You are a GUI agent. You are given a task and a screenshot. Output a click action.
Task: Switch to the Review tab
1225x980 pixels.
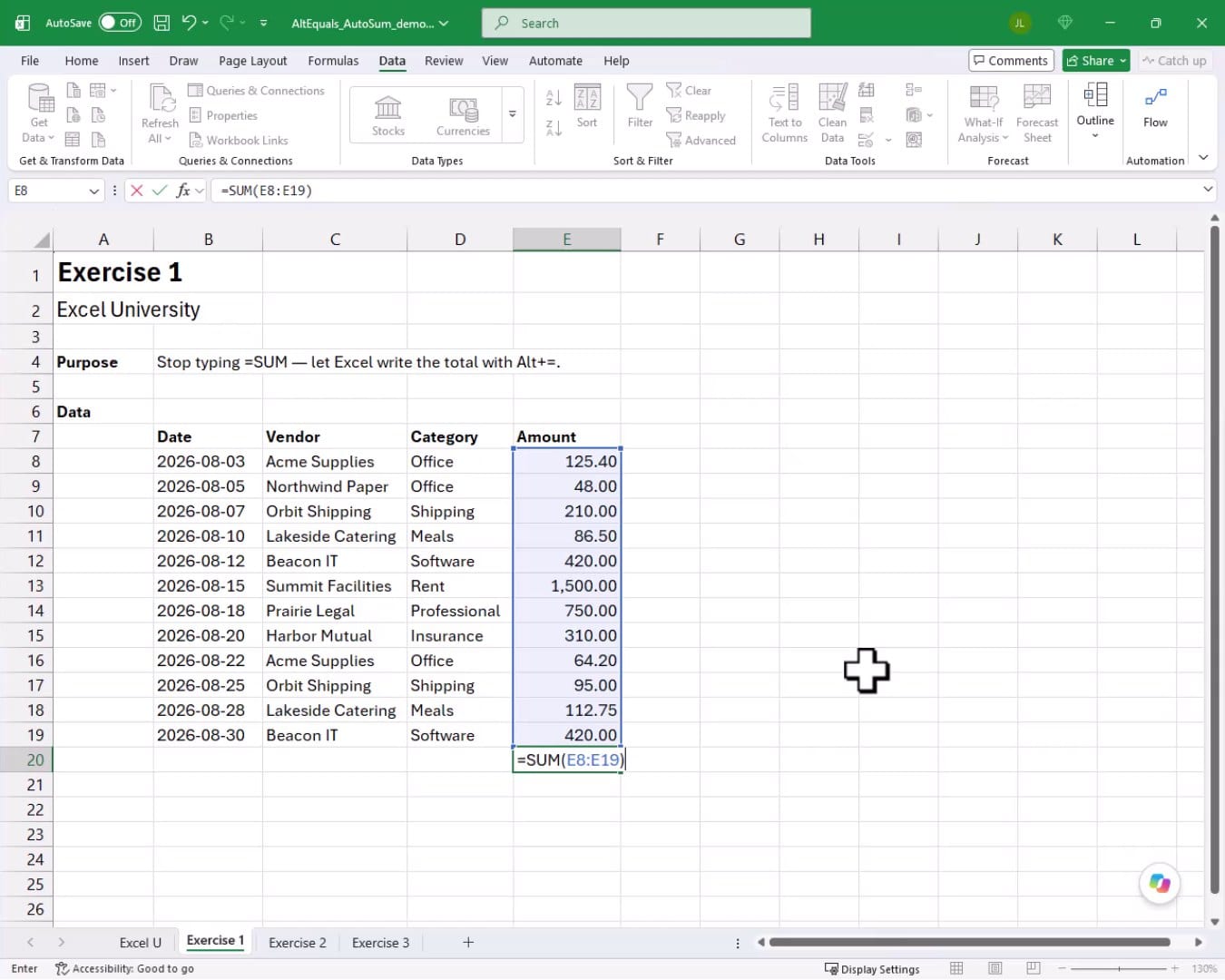click(444, 61)
